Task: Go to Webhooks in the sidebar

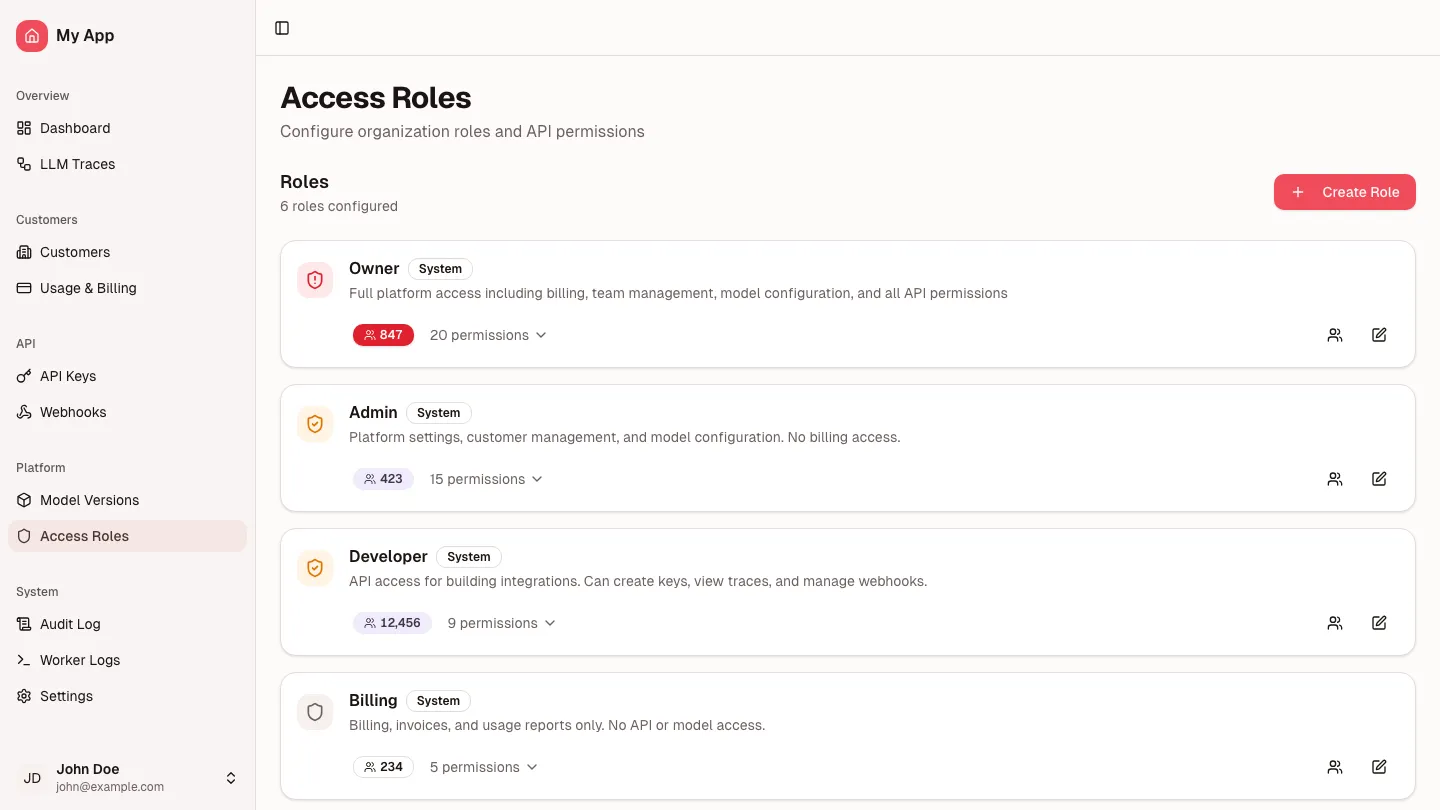Action: click(x=72, y=412)
